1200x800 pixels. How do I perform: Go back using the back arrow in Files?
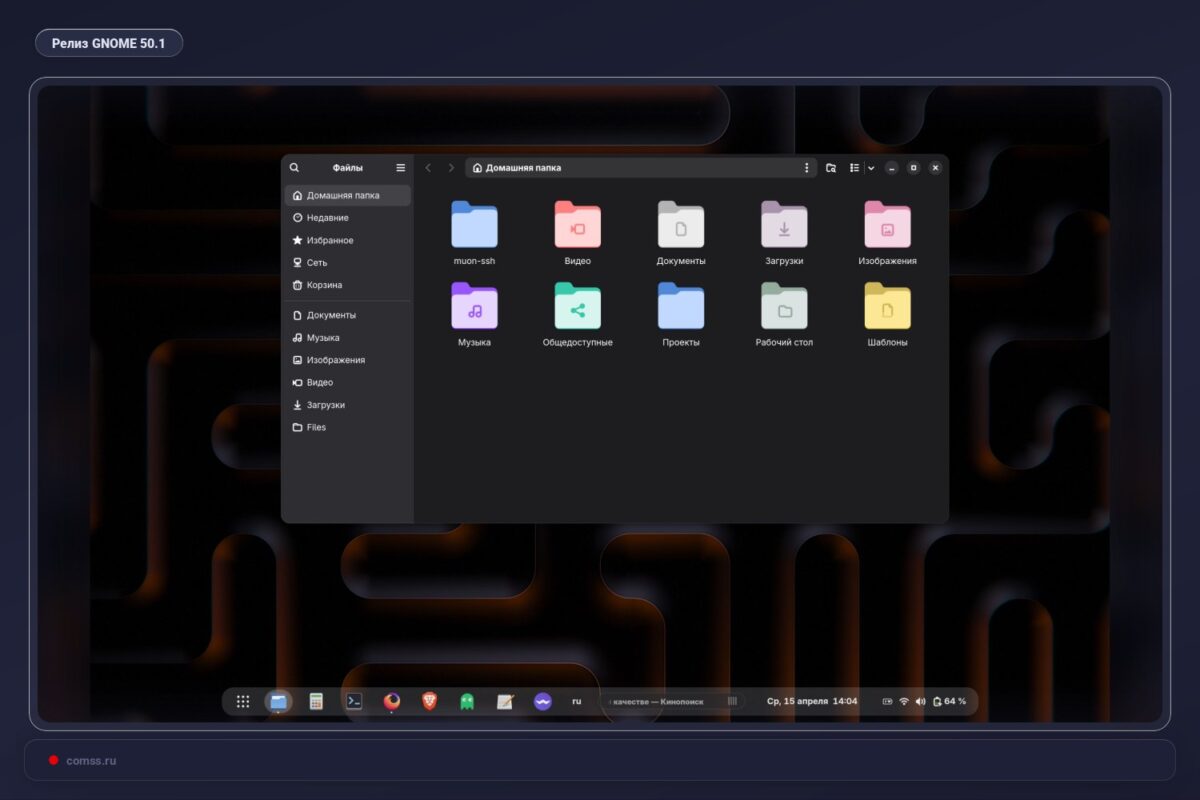click(x=428, y=167)
